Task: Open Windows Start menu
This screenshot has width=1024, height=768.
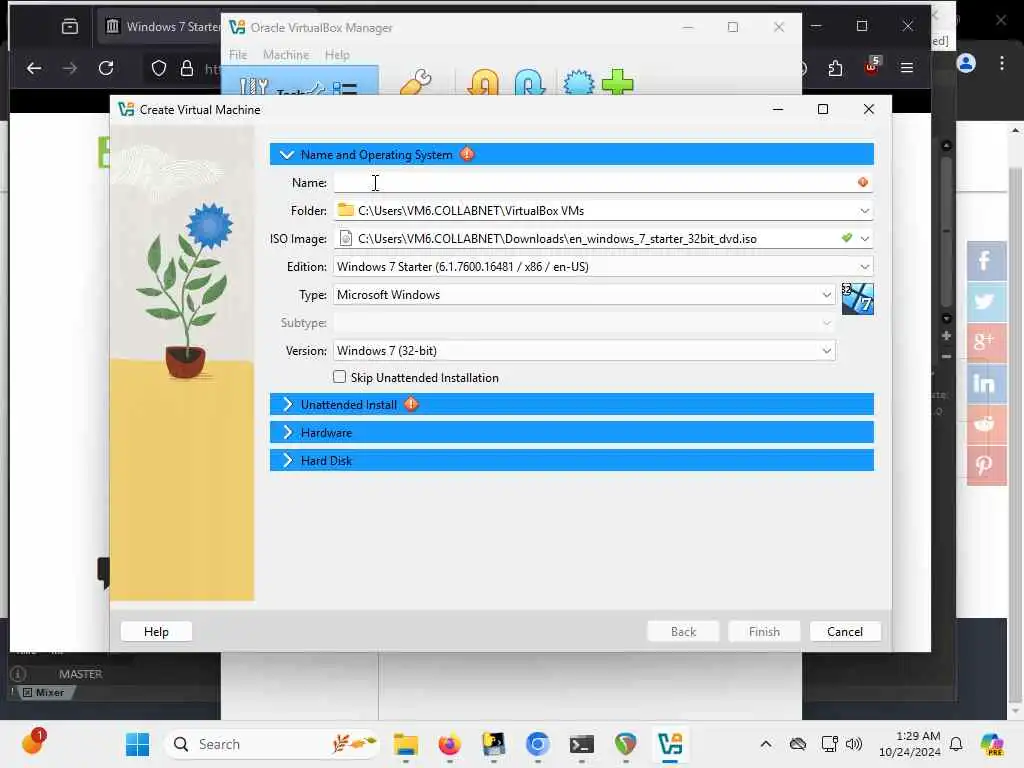Action: coord(137,744)
